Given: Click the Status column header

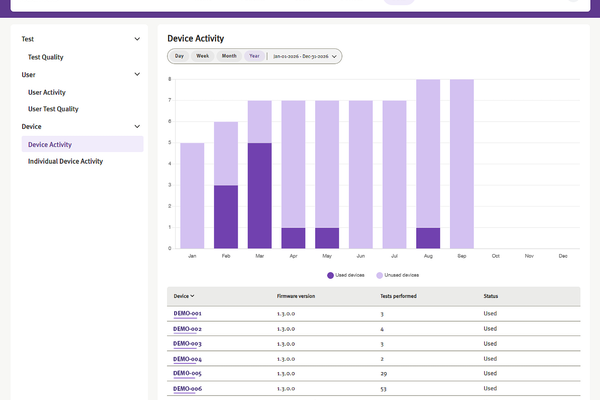Looking at the screenshot, I should 491,296.
